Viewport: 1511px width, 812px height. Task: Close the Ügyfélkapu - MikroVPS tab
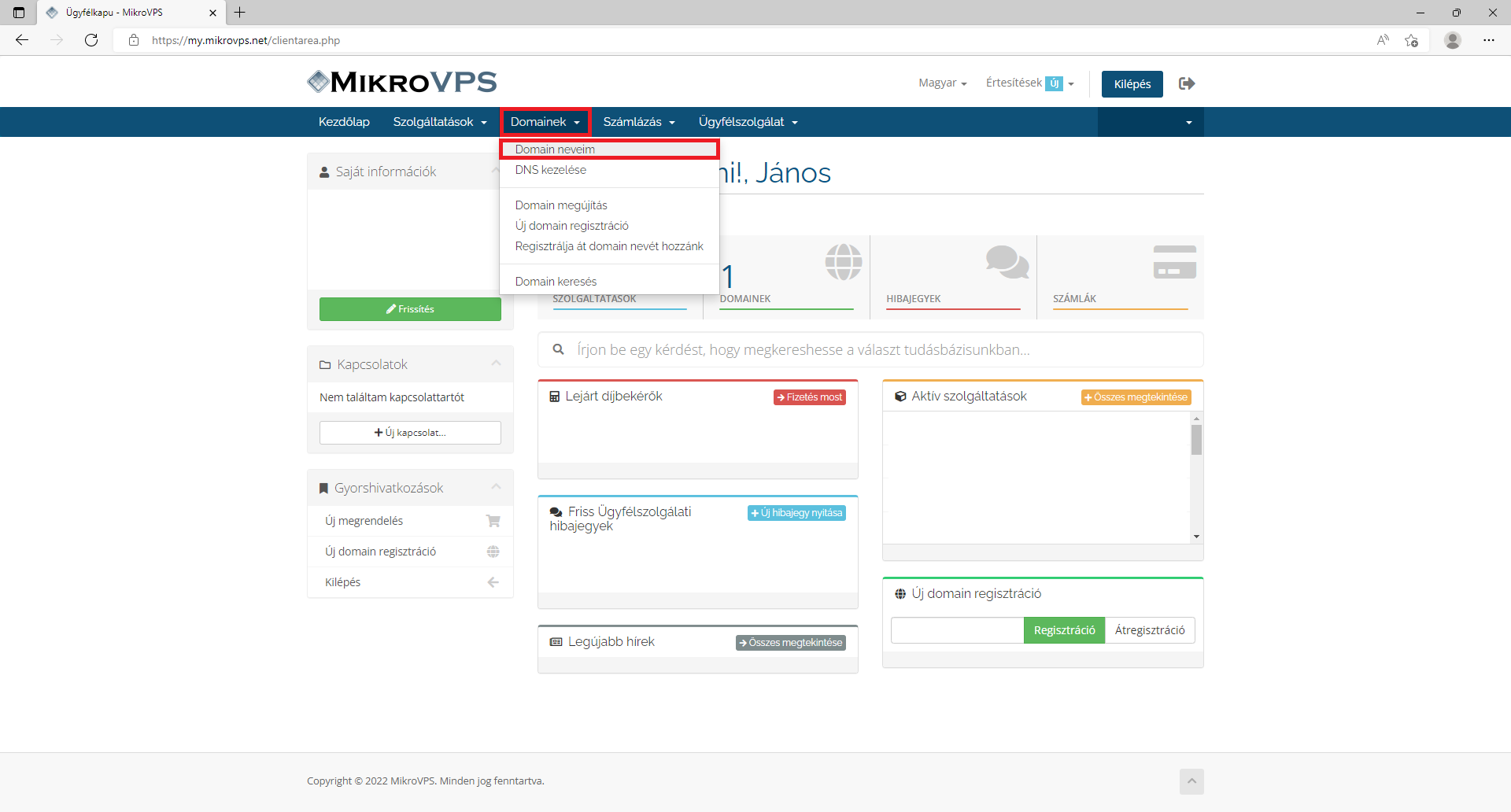point(212,13)
